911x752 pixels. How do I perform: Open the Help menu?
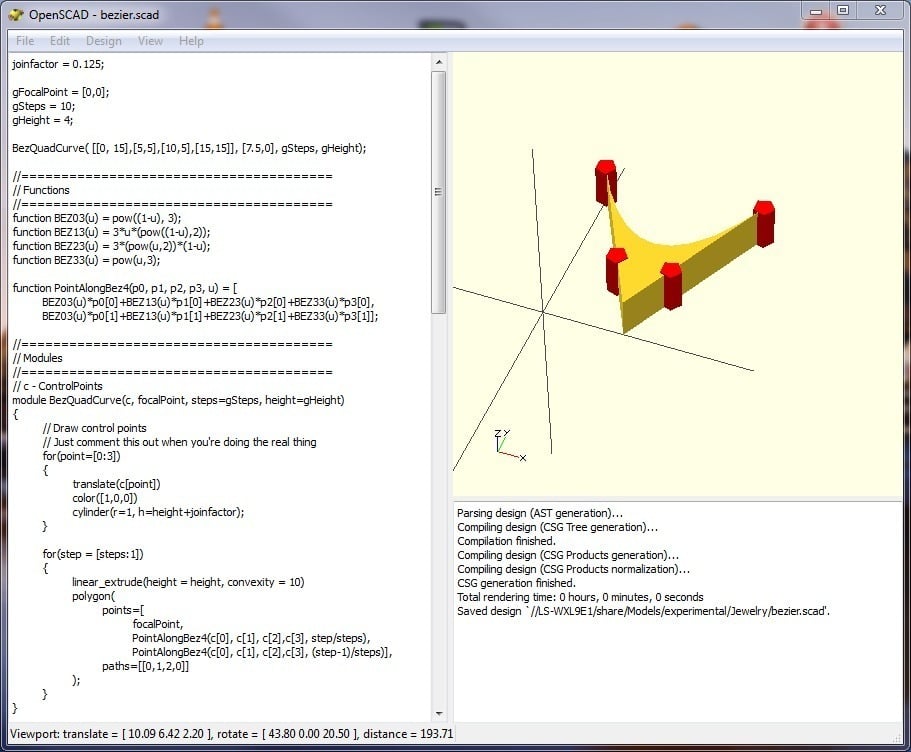(191, 41)
